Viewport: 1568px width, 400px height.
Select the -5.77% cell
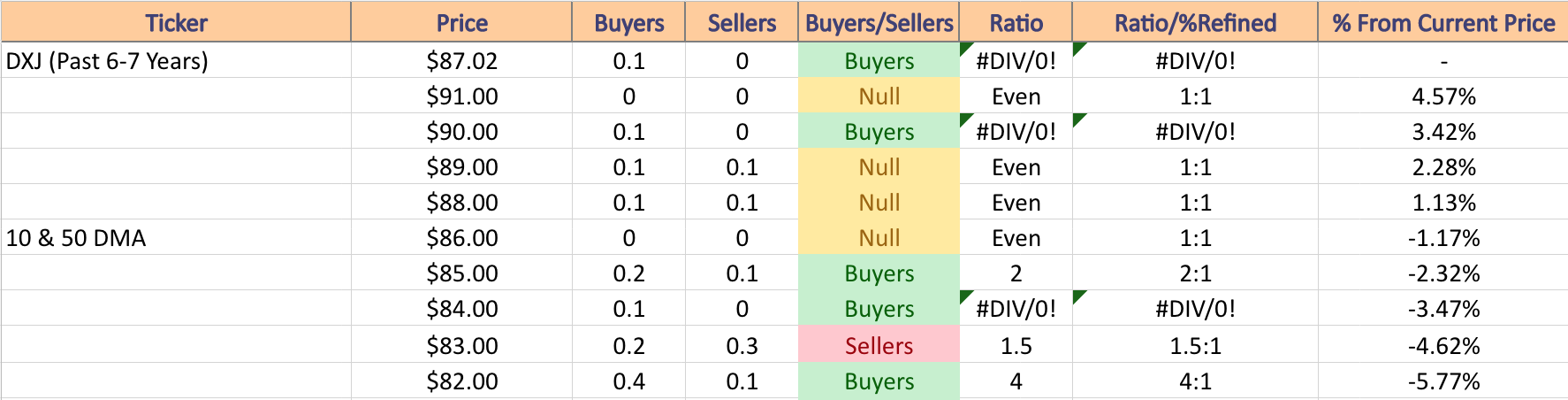pos(1443,381)
